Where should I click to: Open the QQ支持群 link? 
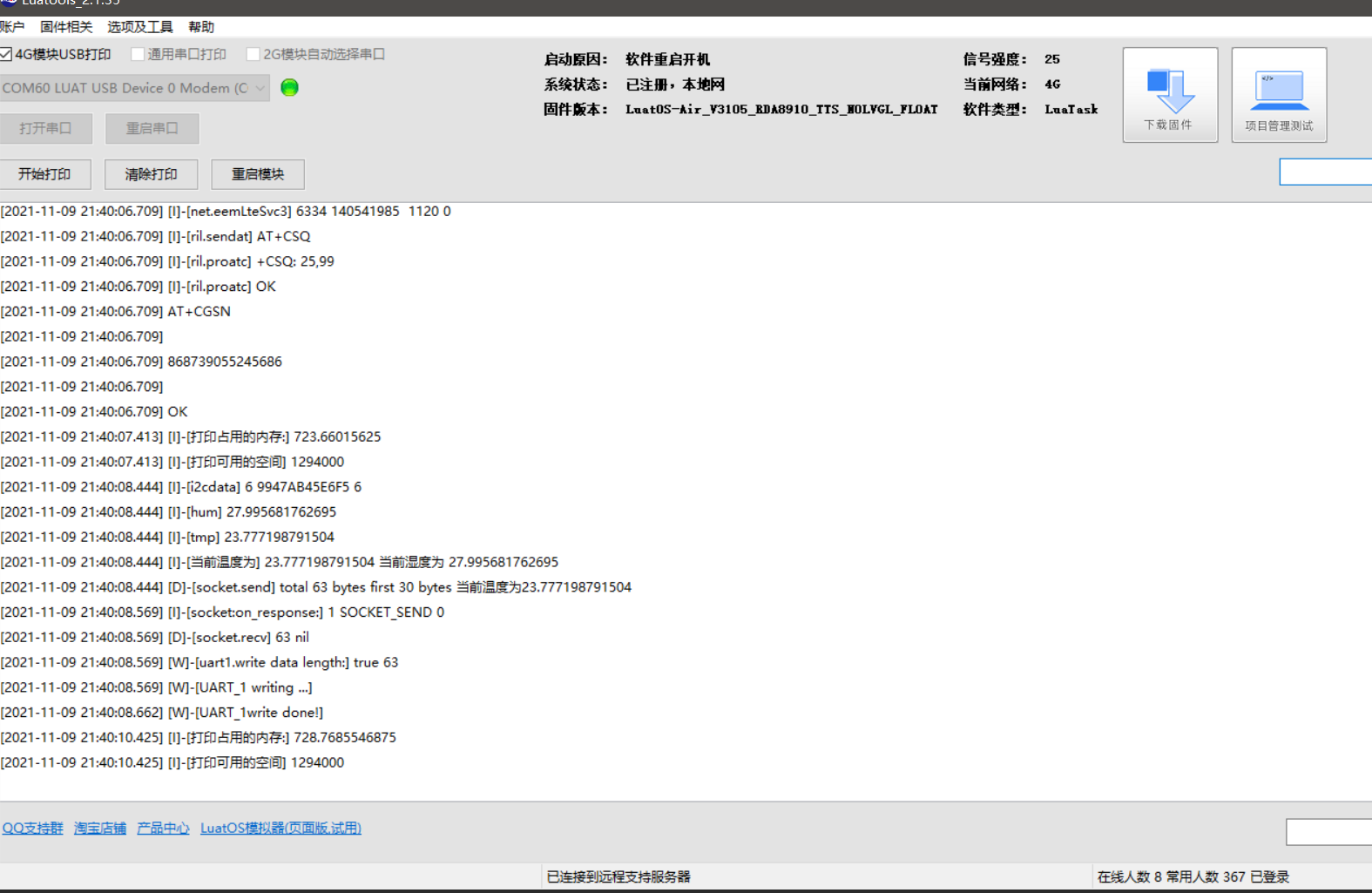coord(33,828)
